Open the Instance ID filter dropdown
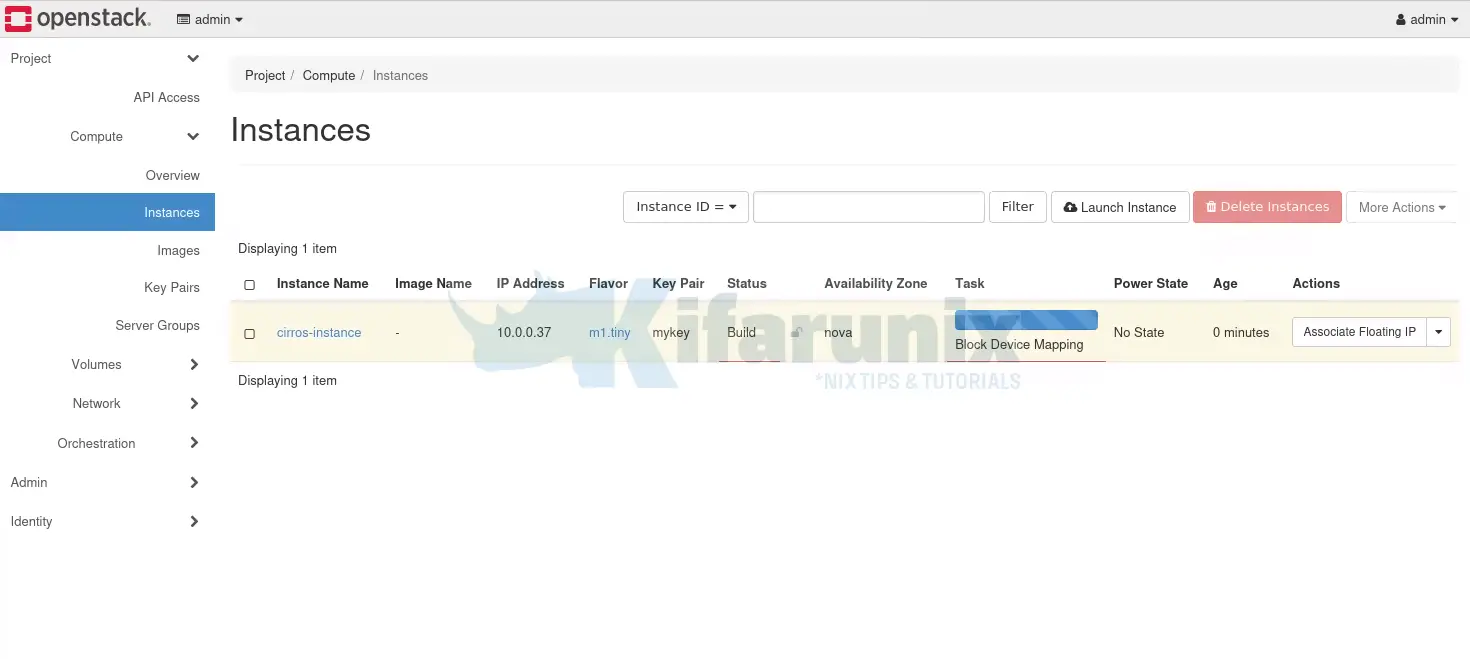Viewport: 1470px width, 659px height. tap(685, 207)
